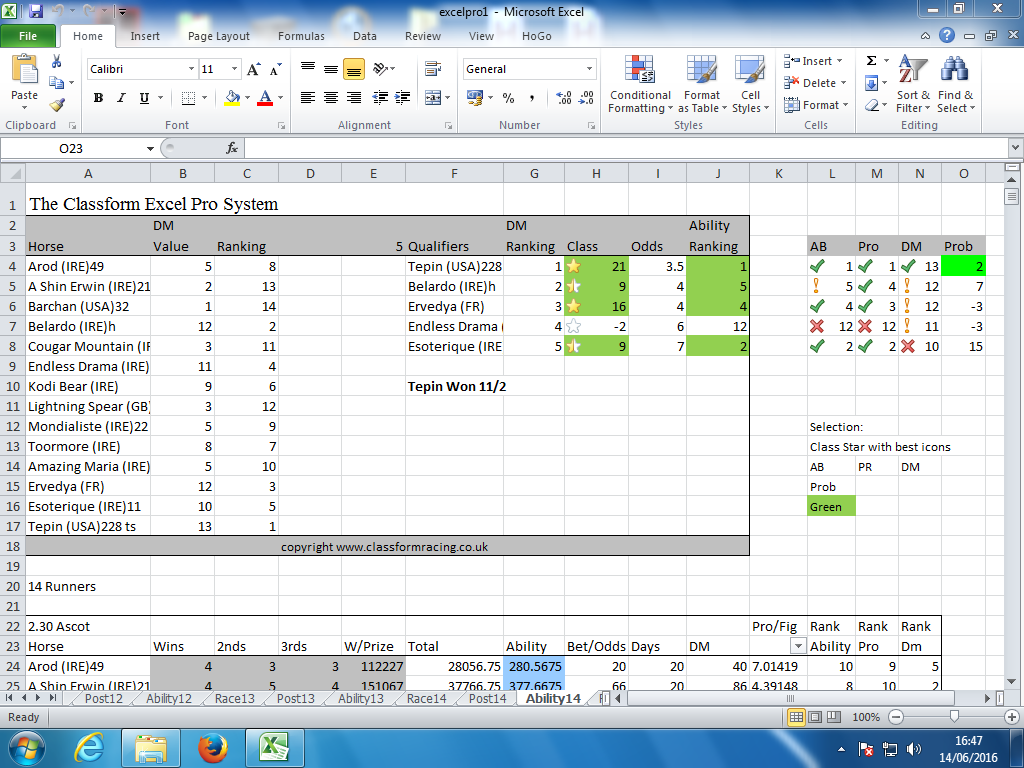
Task: Toggle Italic formatting
Action: [x=121, y=98]
